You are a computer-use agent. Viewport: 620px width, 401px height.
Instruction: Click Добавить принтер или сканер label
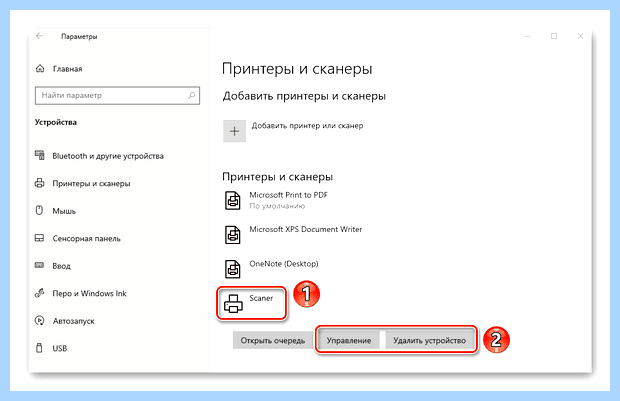click(307, 126)
